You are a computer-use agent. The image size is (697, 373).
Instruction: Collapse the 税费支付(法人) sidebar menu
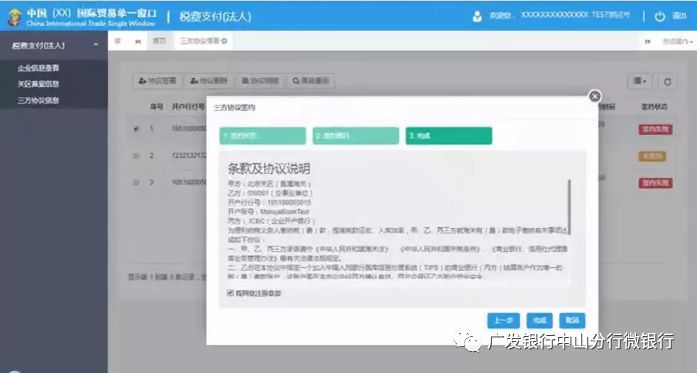(x=54, y=45)
